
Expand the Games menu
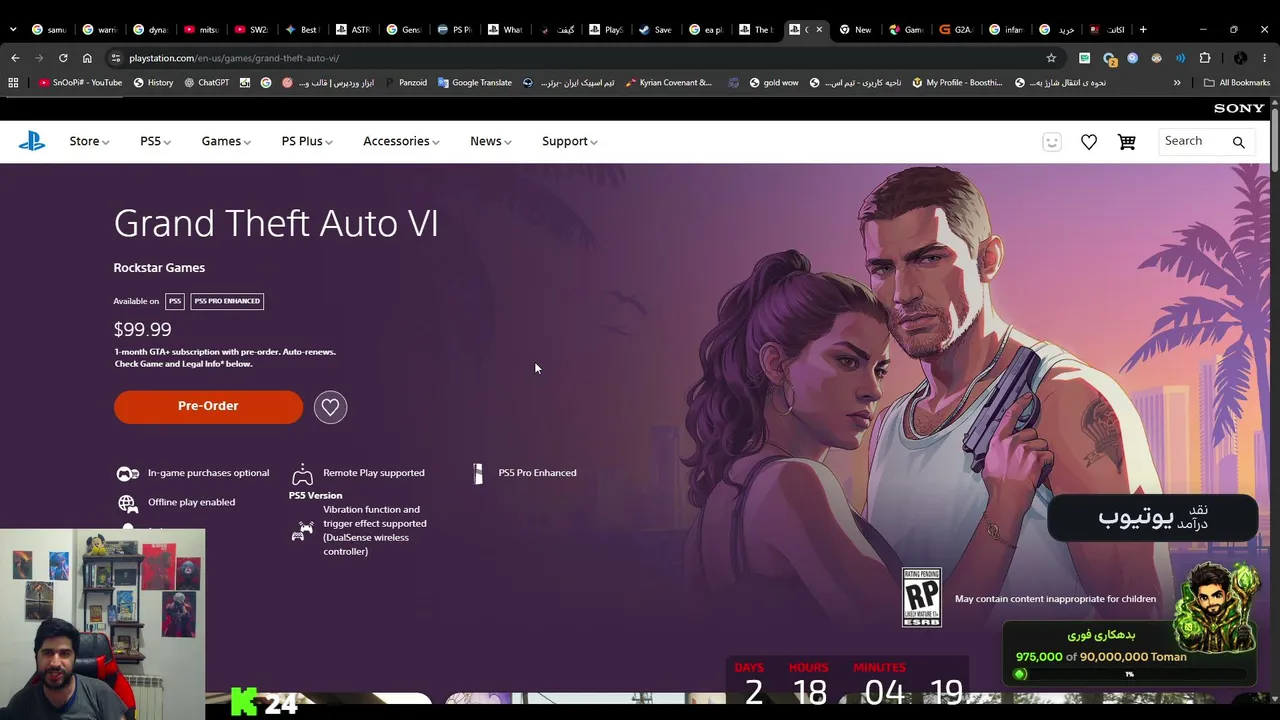point(226,142)
